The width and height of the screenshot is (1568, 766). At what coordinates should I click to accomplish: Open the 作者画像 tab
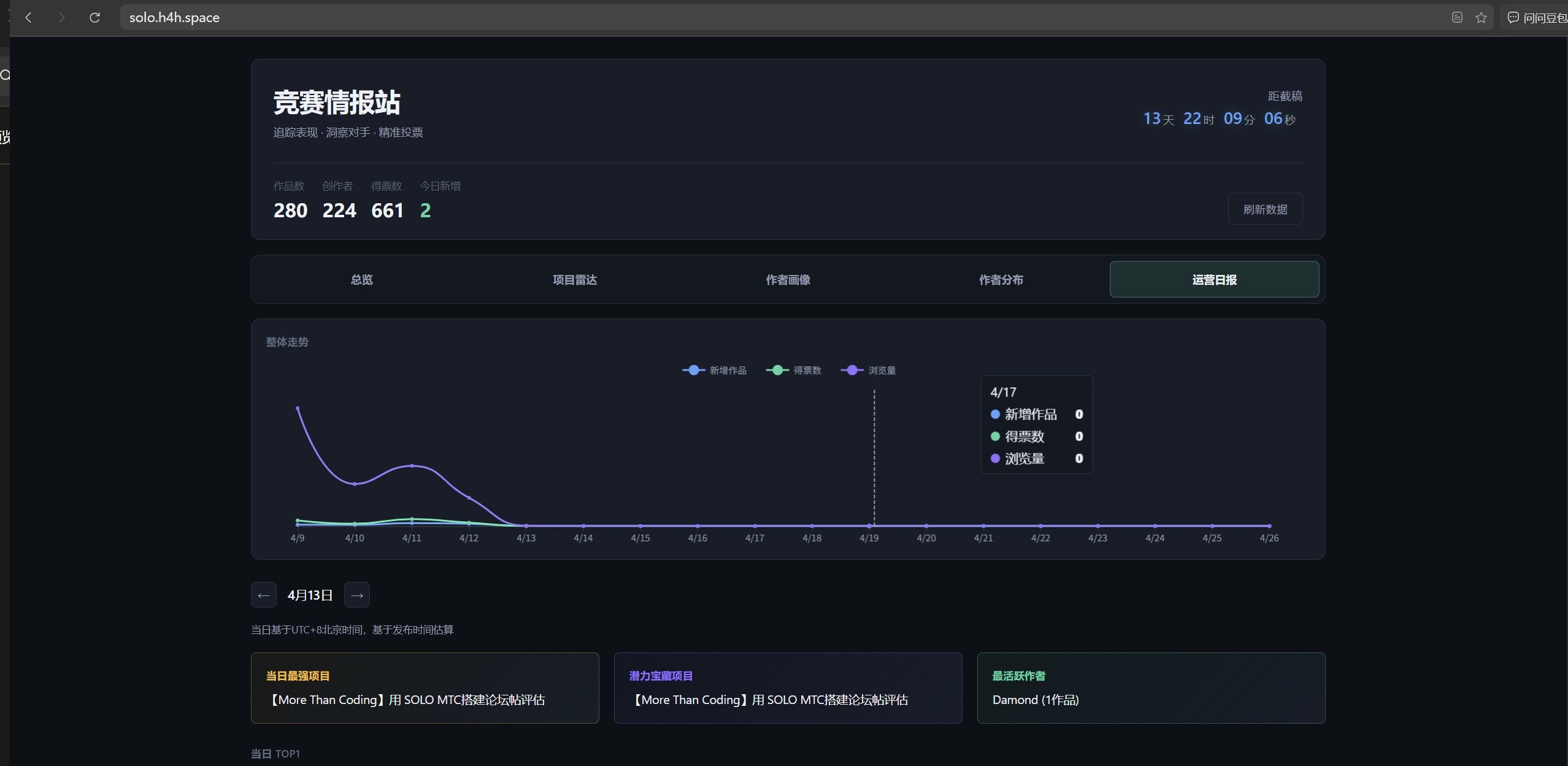click(788, 280)
